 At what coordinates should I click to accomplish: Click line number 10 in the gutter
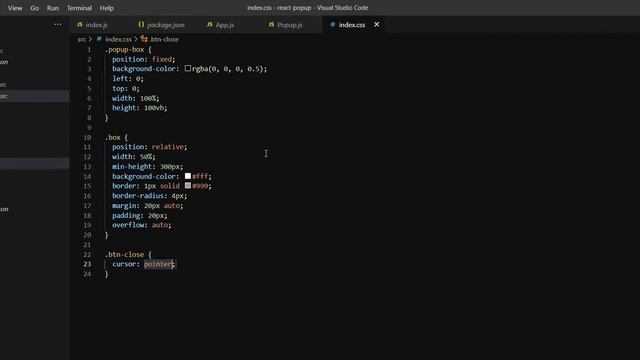point(87,138)
